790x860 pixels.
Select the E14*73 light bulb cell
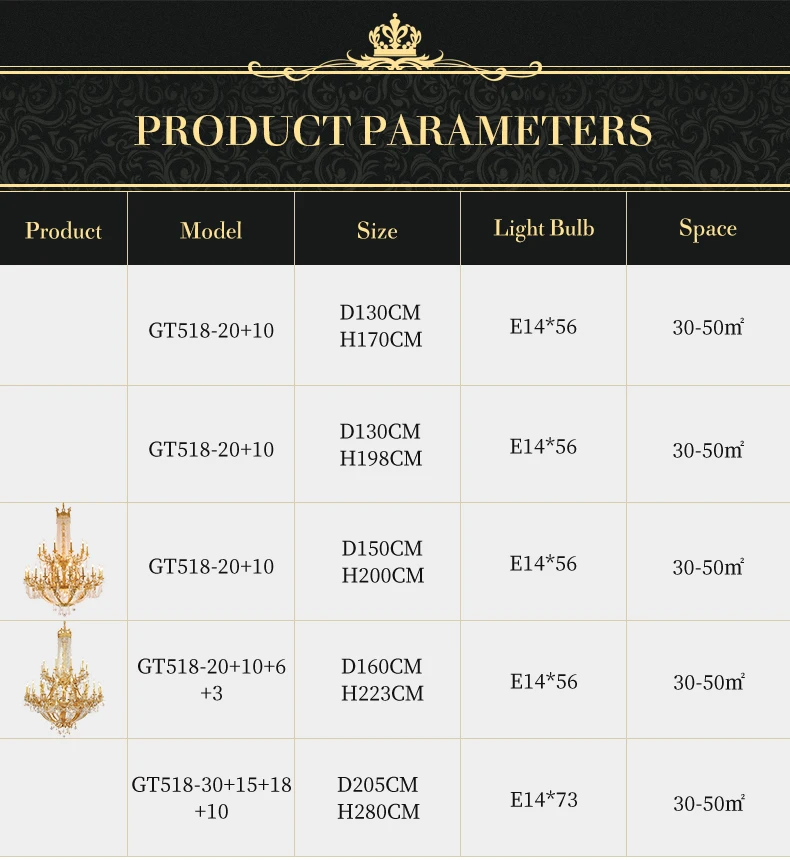(543, 800)
